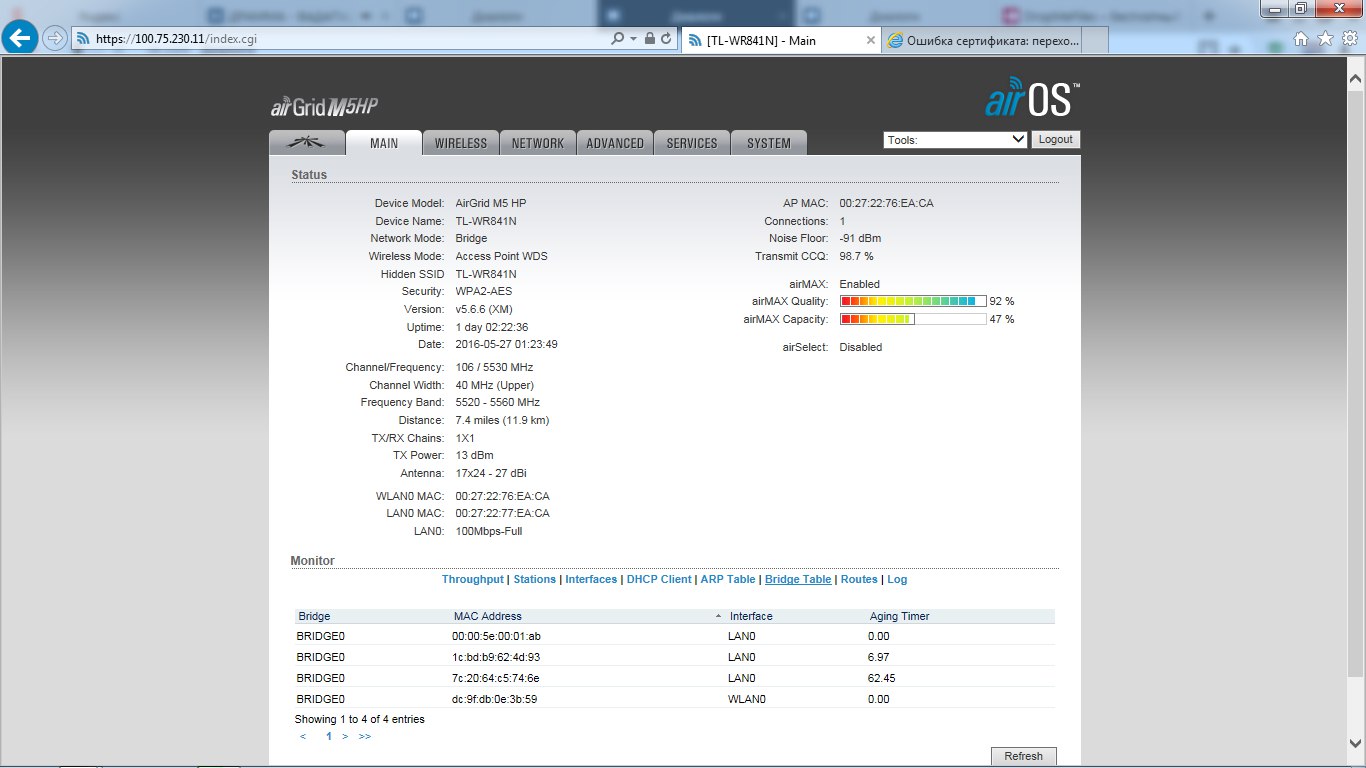Screen dimensions: 1366x768
Task: Open the Throughput monitor link
Action: coord(473,579)
